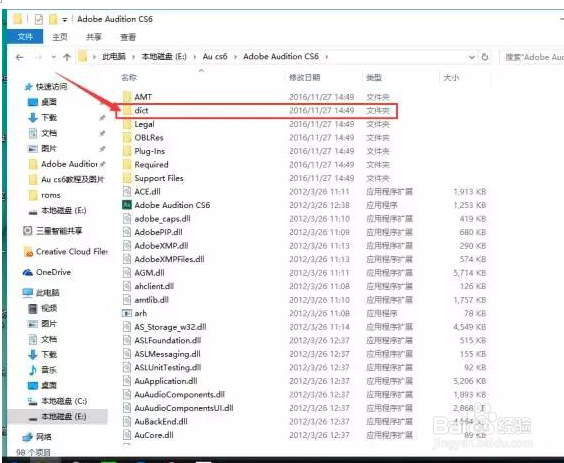The height and width of the screenshot is (463, 564).
Task: Select the Legal folder
Action: point(144,124)
